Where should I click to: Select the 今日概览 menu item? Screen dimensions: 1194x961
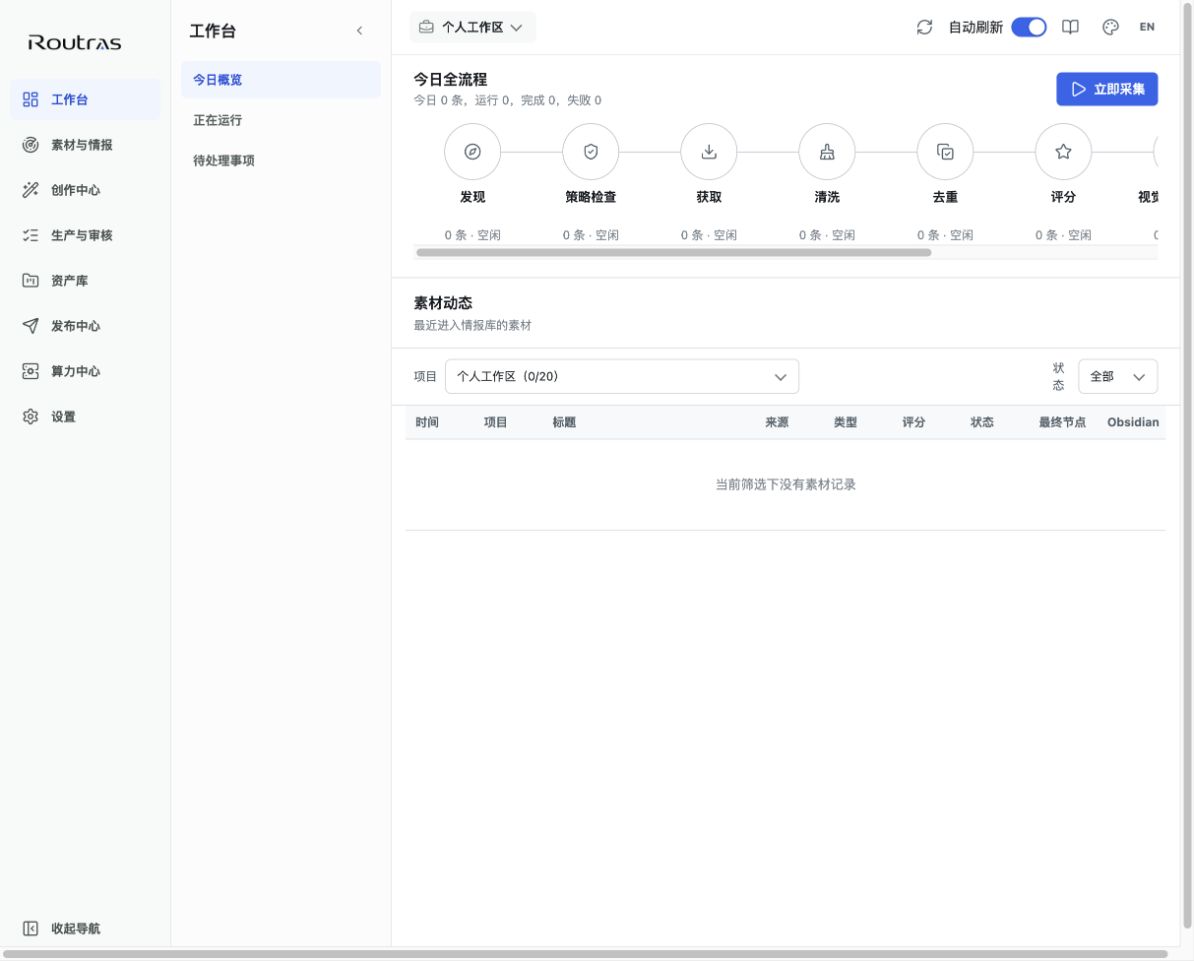pos(280,80)
